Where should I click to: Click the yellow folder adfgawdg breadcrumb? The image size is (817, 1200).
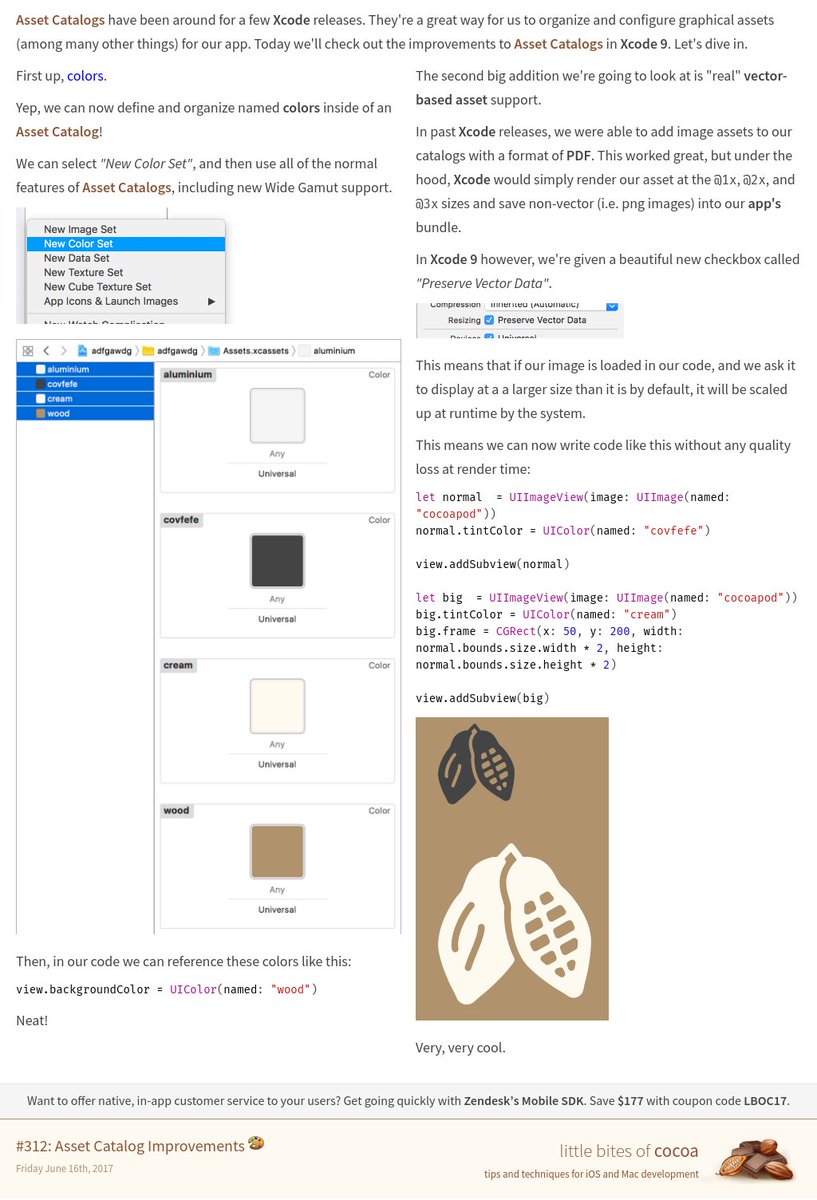point(169,351)
